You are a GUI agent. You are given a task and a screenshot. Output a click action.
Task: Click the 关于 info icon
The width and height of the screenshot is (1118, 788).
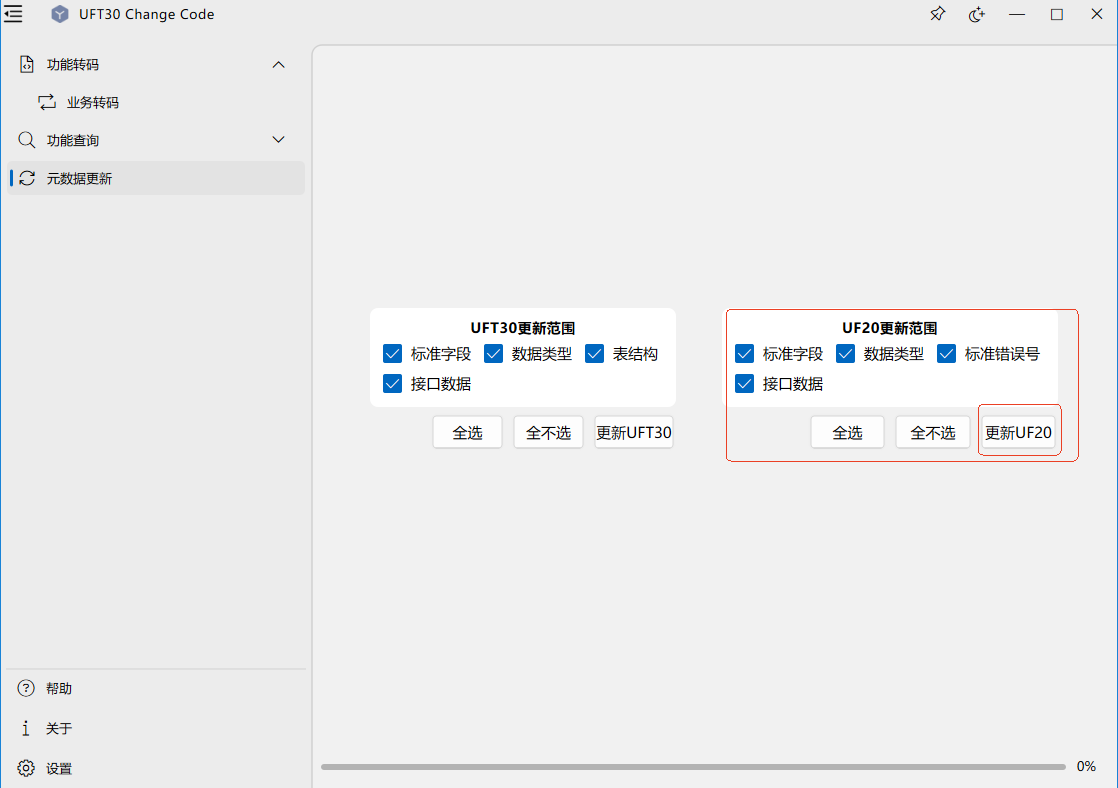(26, 728)
